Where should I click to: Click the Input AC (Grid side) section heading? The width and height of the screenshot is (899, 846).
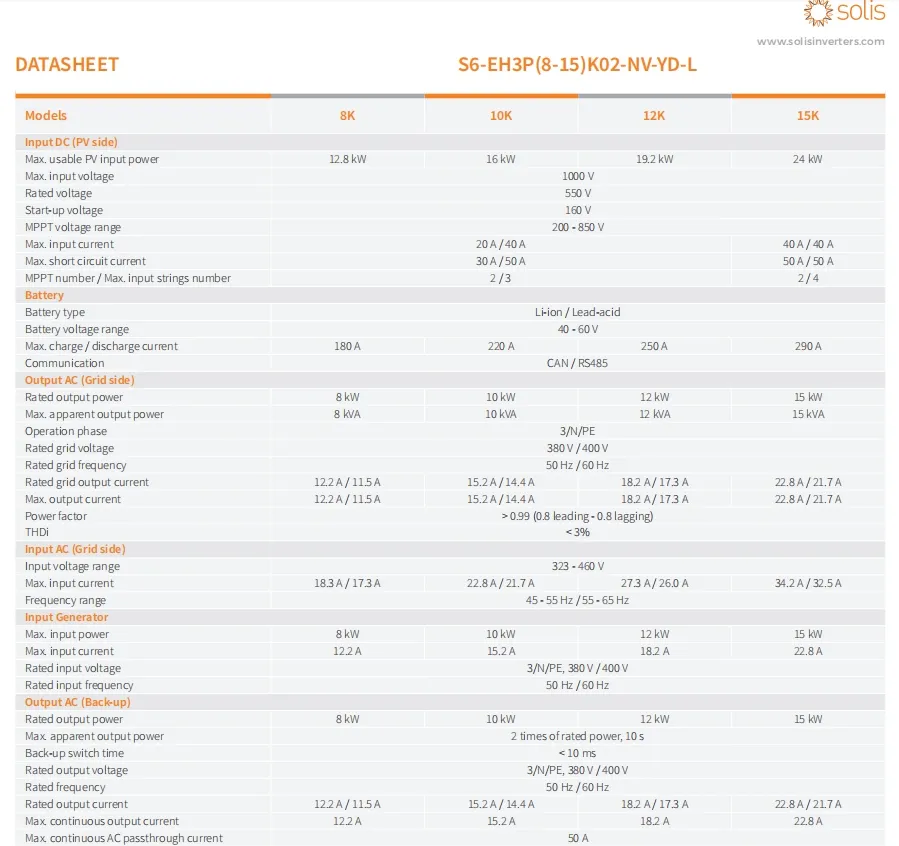75,549
